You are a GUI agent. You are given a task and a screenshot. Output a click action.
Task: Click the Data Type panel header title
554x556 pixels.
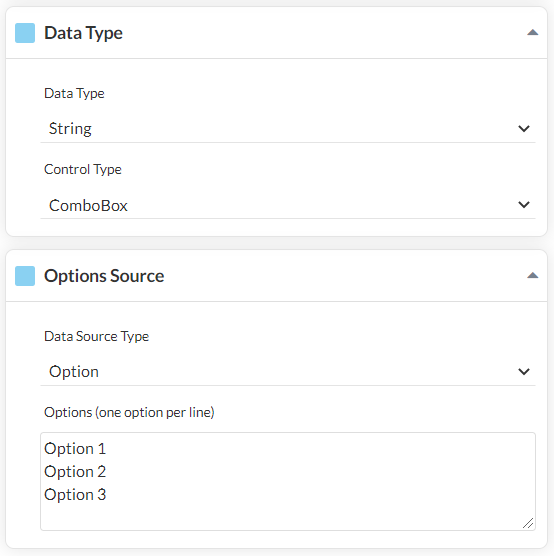point(83,33)
